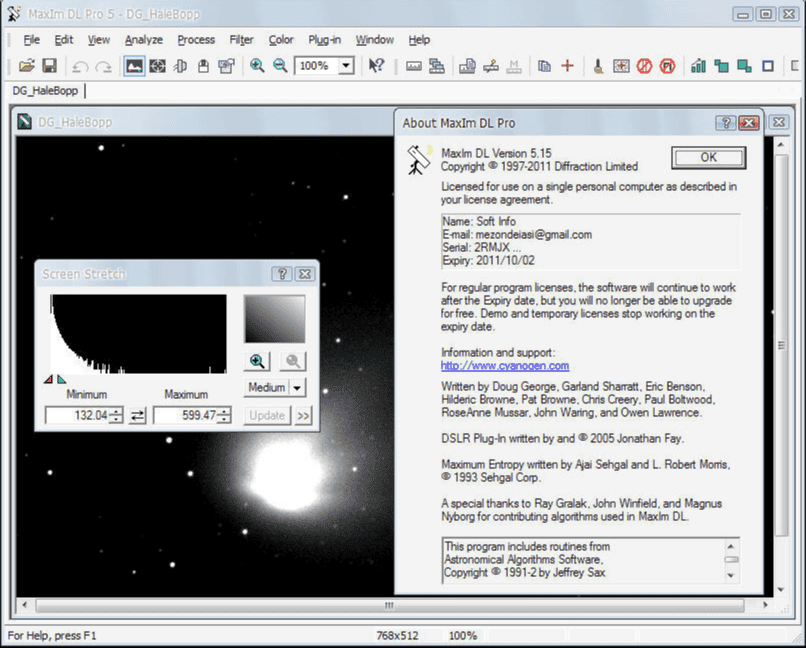
Task: Open the crosshair target Information window icon
Action: pyautogui.click(x=157, y=66)
